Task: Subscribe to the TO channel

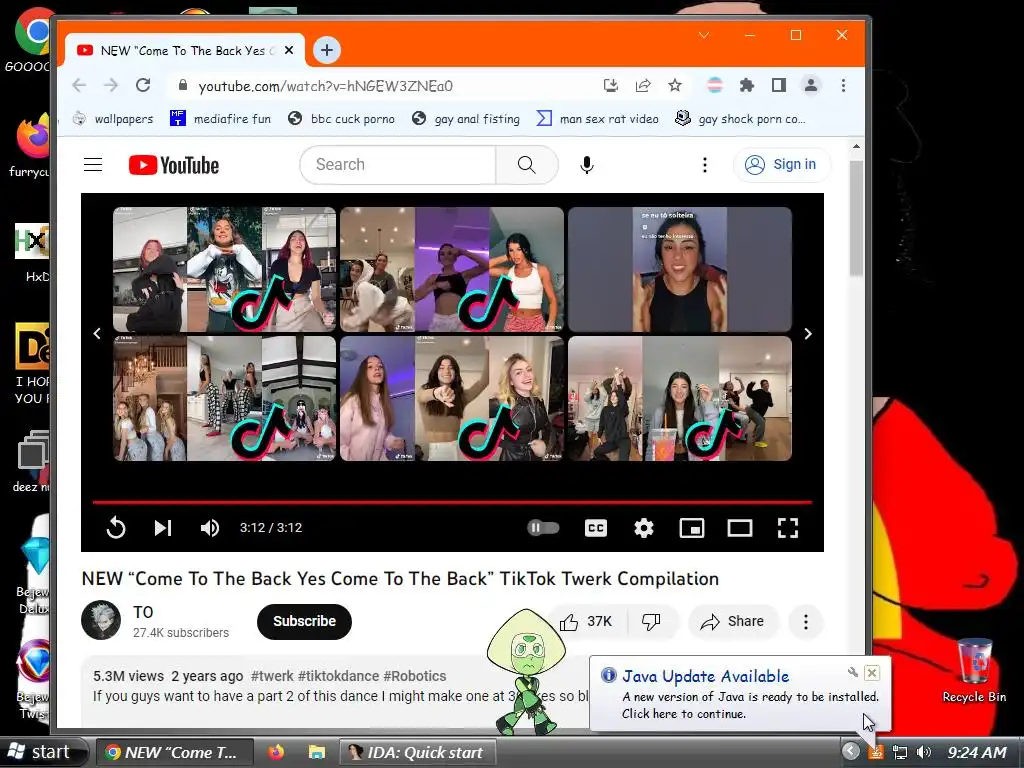Action: [304, 621]
